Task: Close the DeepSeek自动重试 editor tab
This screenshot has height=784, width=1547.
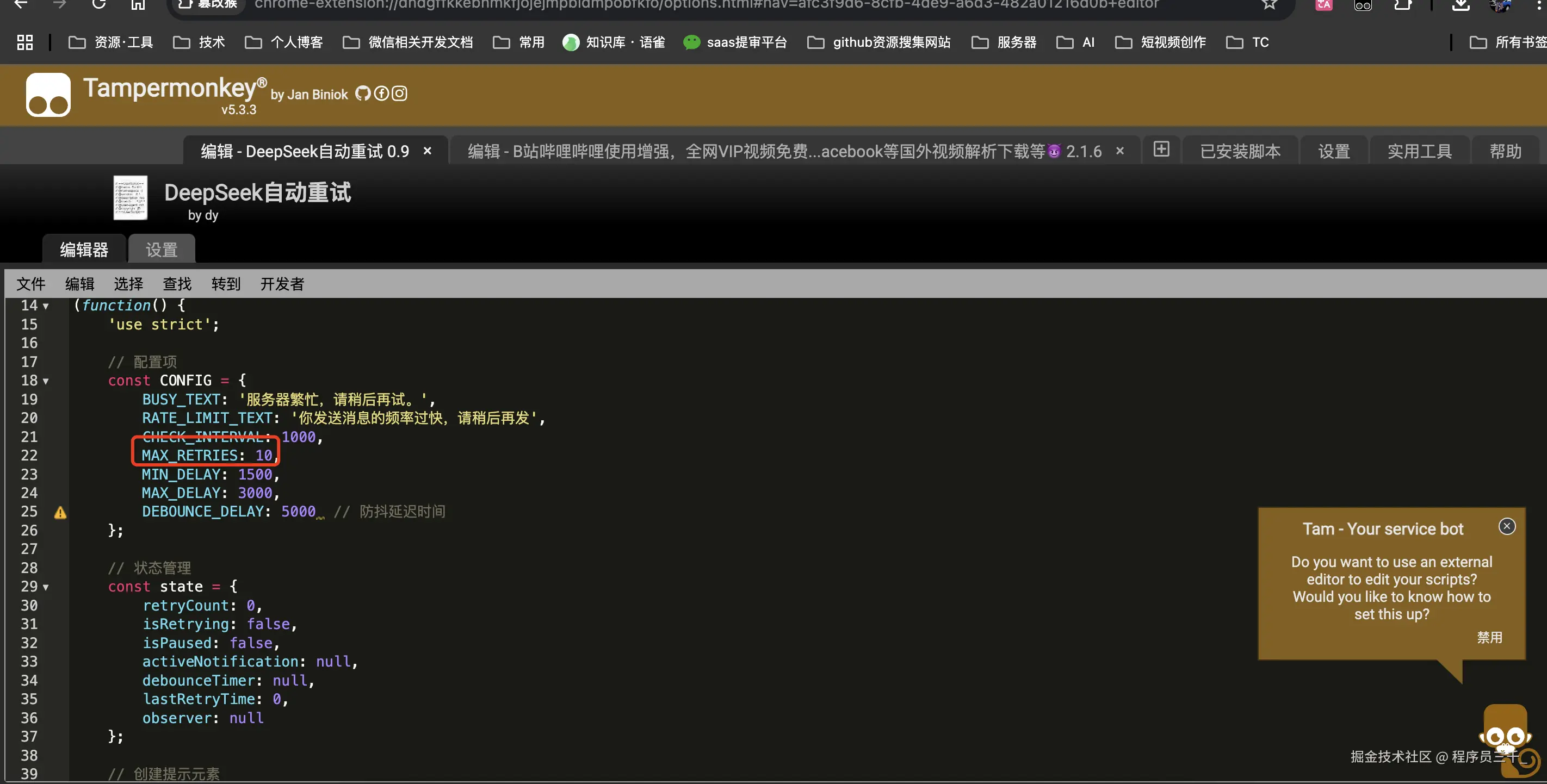Action: click(x=428, y=151)
